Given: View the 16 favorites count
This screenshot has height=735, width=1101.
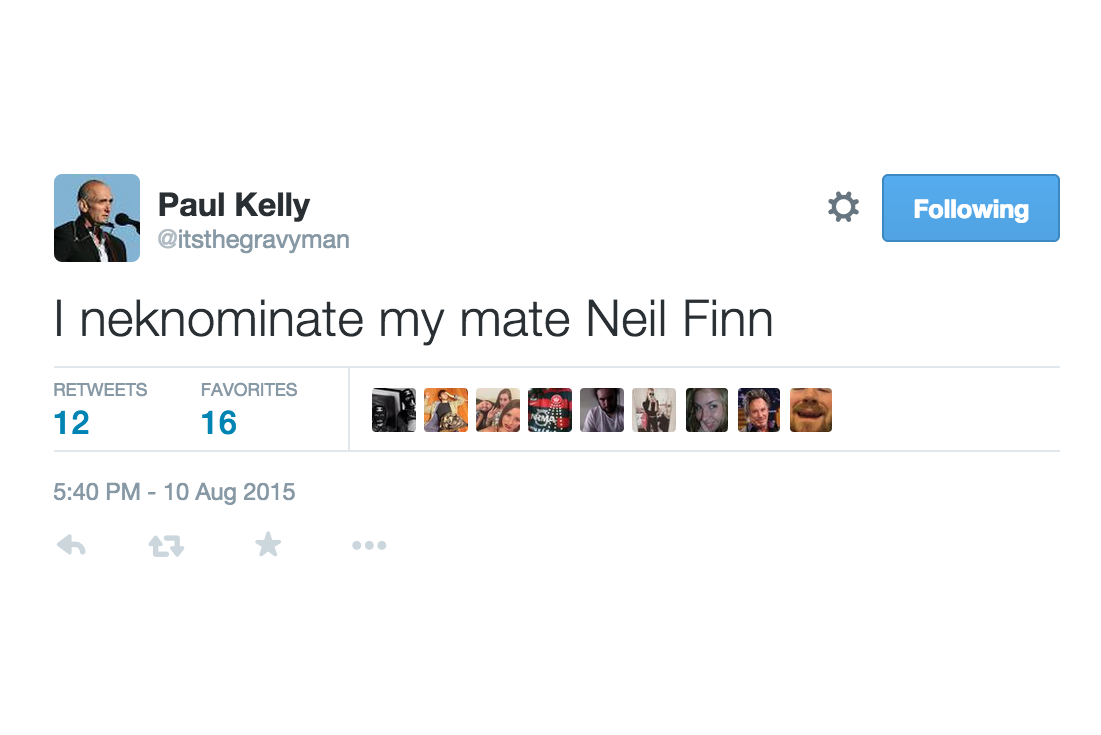Looking at the screenshot, I should click(x=219, y=423).
